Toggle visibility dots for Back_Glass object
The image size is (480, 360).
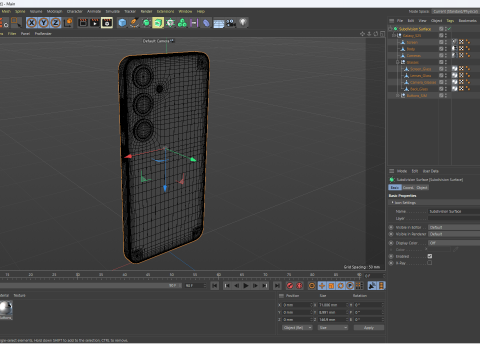446,89
